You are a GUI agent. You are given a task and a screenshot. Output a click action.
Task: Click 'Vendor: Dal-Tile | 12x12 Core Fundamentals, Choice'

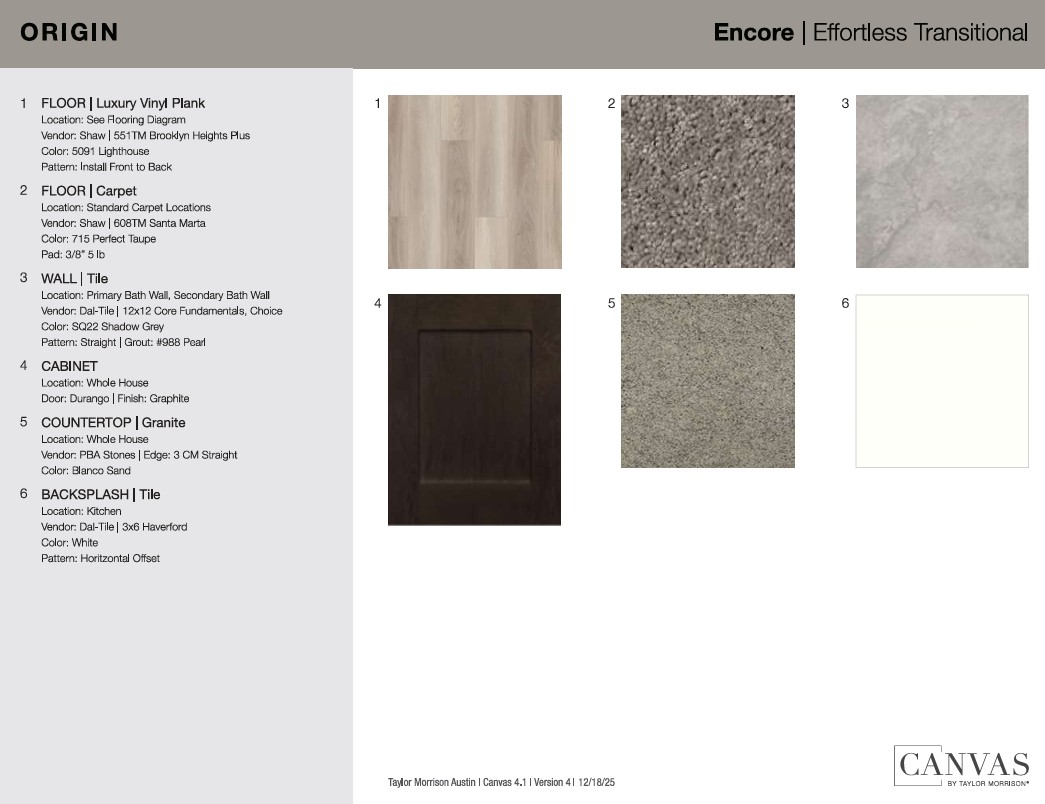click(162, 311)
